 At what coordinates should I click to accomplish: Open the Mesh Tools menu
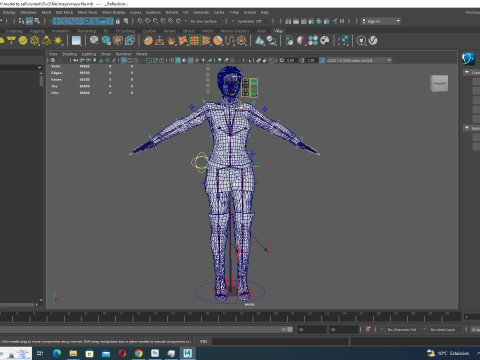[x=87, y=12]
